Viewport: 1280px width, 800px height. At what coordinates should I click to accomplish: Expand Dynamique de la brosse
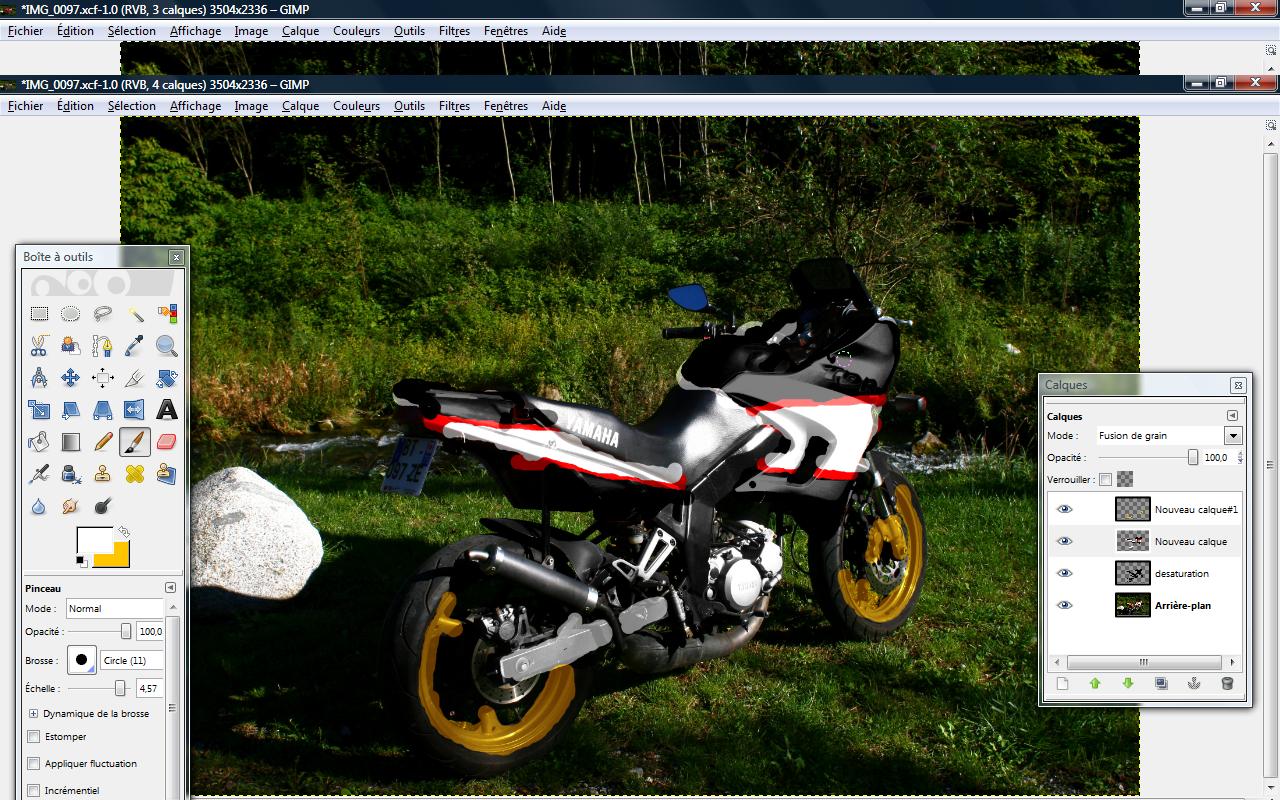(33, 714)
